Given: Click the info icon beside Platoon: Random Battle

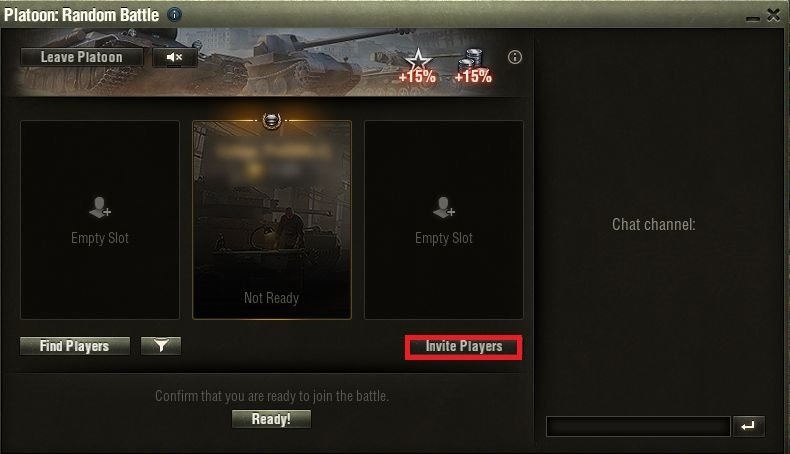Looking at the screenshot, I should 174,15.
